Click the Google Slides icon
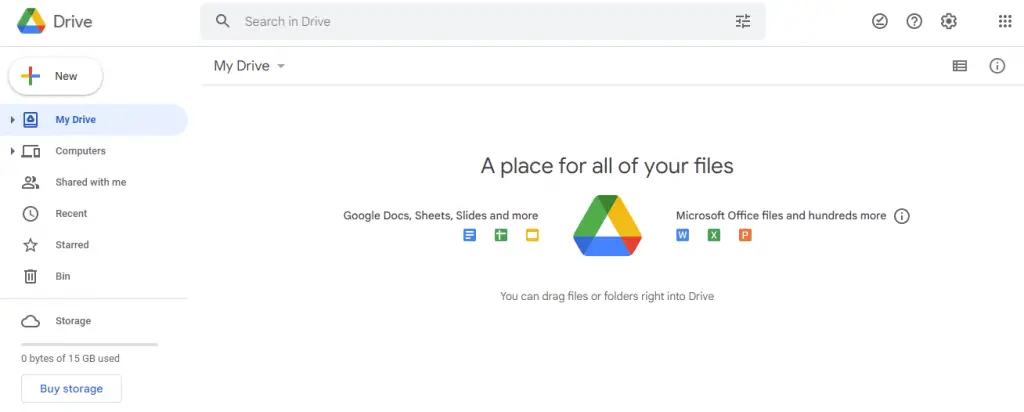The height and width of the screenshot is (412, 1024). coord(532,235)
